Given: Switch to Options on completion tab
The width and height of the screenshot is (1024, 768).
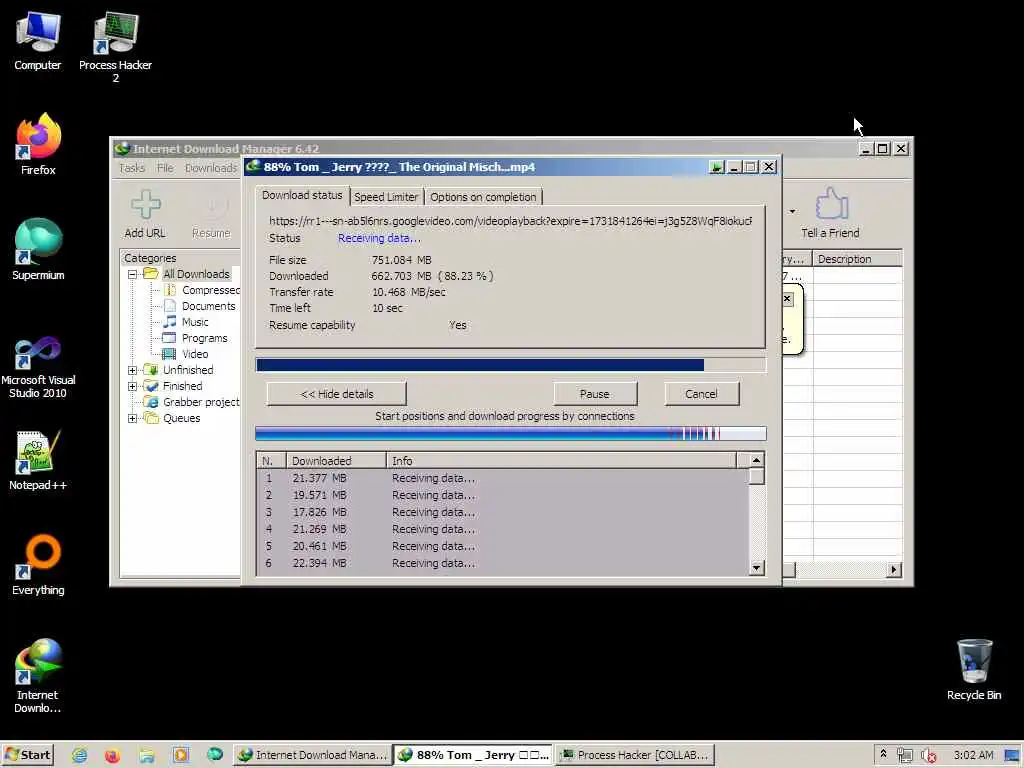Looking at the screenshot, I should tap(483, 197).
